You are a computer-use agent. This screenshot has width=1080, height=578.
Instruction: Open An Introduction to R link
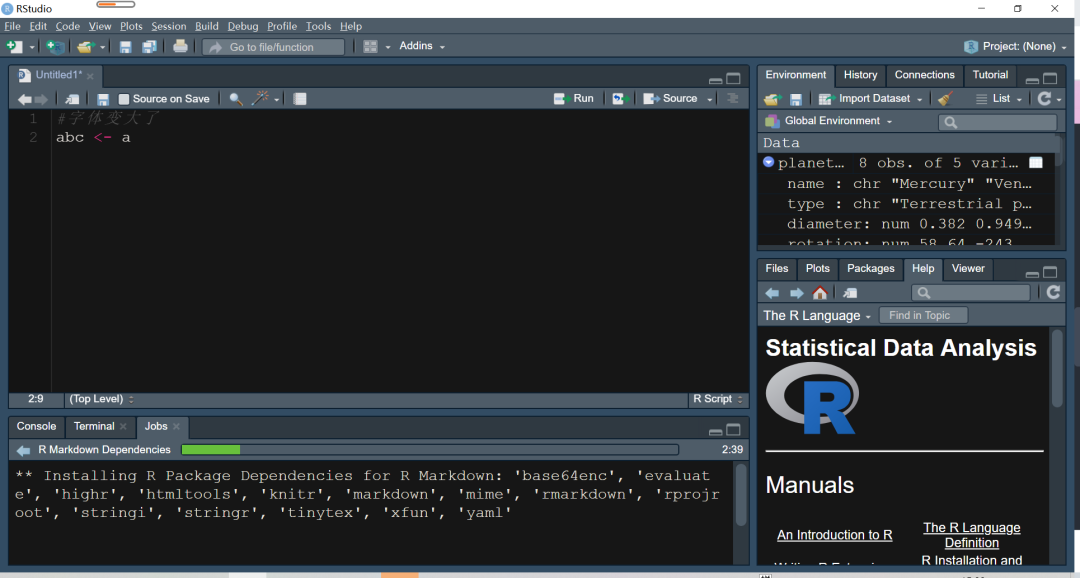835,535
